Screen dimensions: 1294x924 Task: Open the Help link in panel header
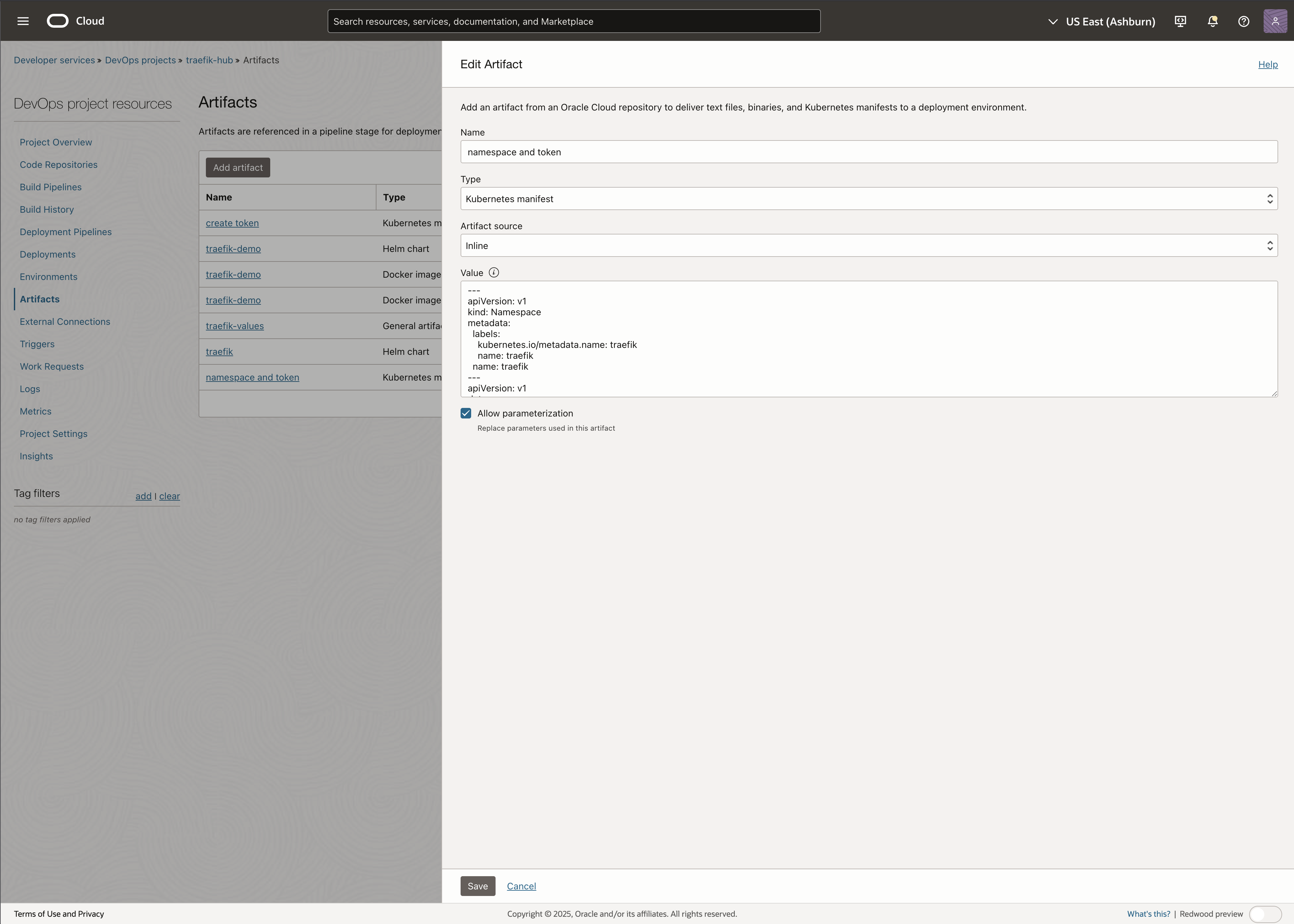pos(1267,64)
